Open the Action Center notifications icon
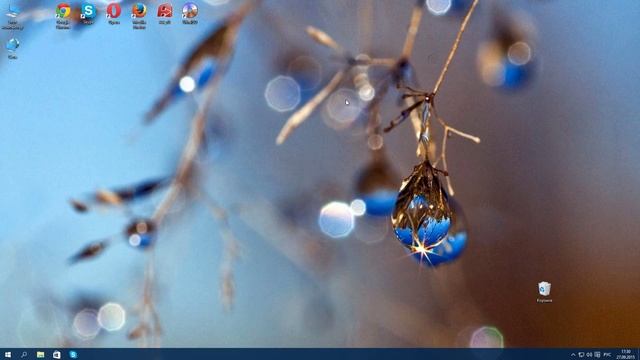The width and height of the screenshot is (640, 360). pyautogui.click(x=598, y=355)
